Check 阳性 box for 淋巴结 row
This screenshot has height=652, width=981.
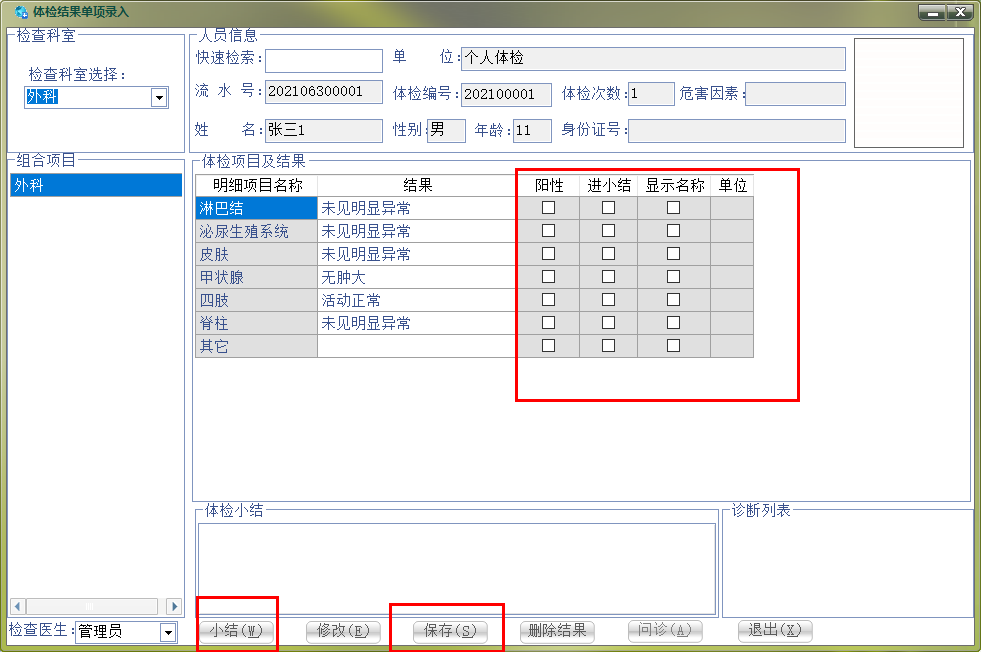548,208
